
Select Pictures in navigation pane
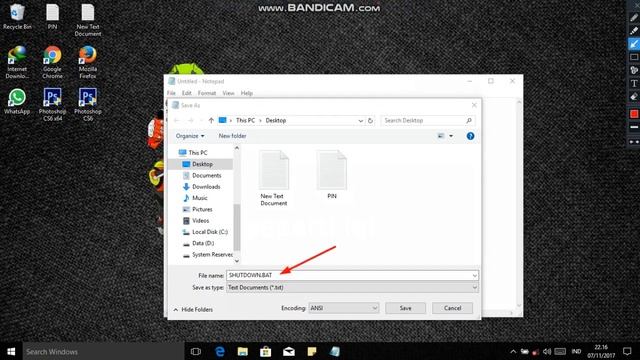pos(198,209)
